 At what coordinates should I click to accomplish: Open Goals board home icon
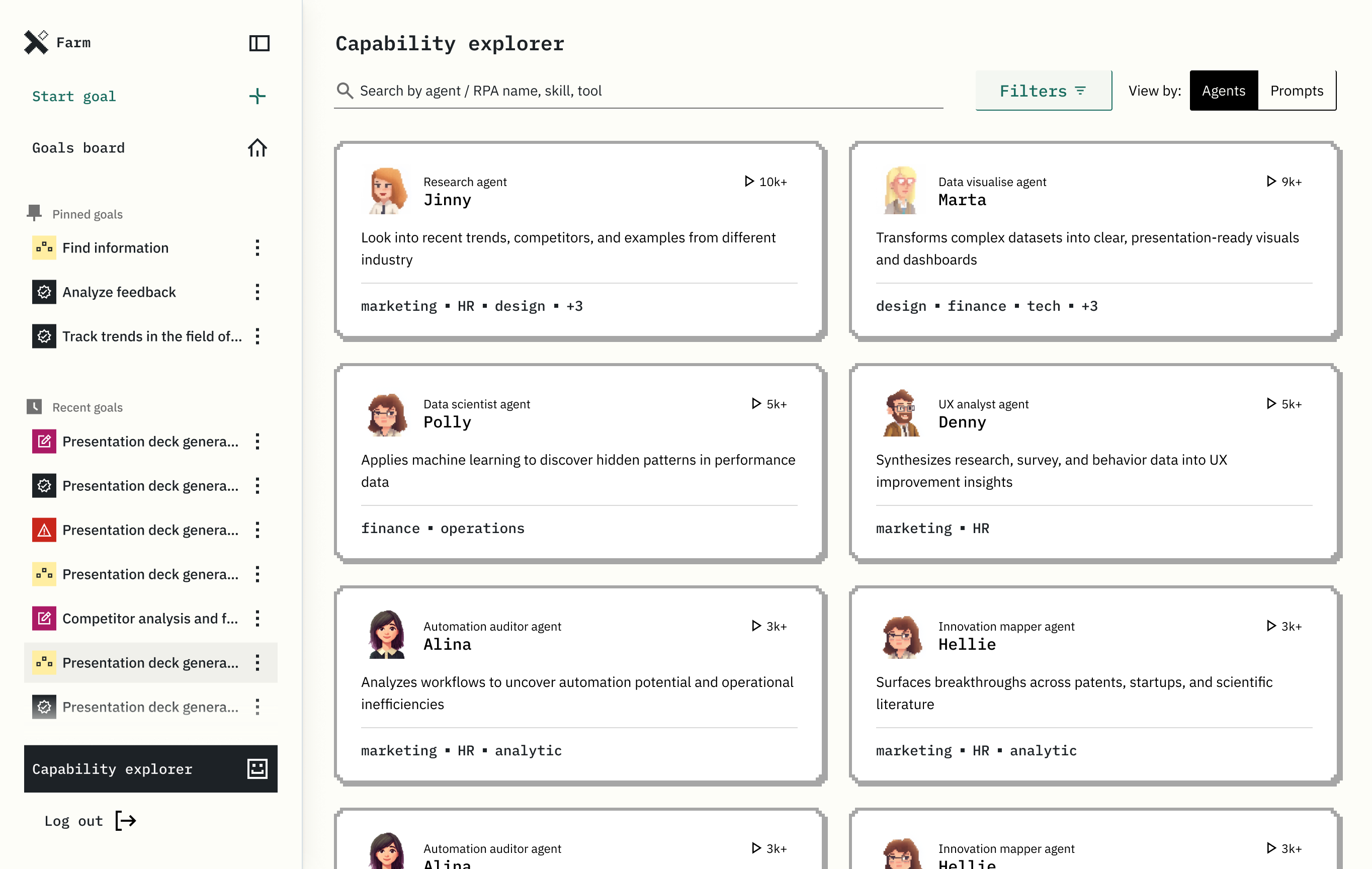(x=258, y=147)
